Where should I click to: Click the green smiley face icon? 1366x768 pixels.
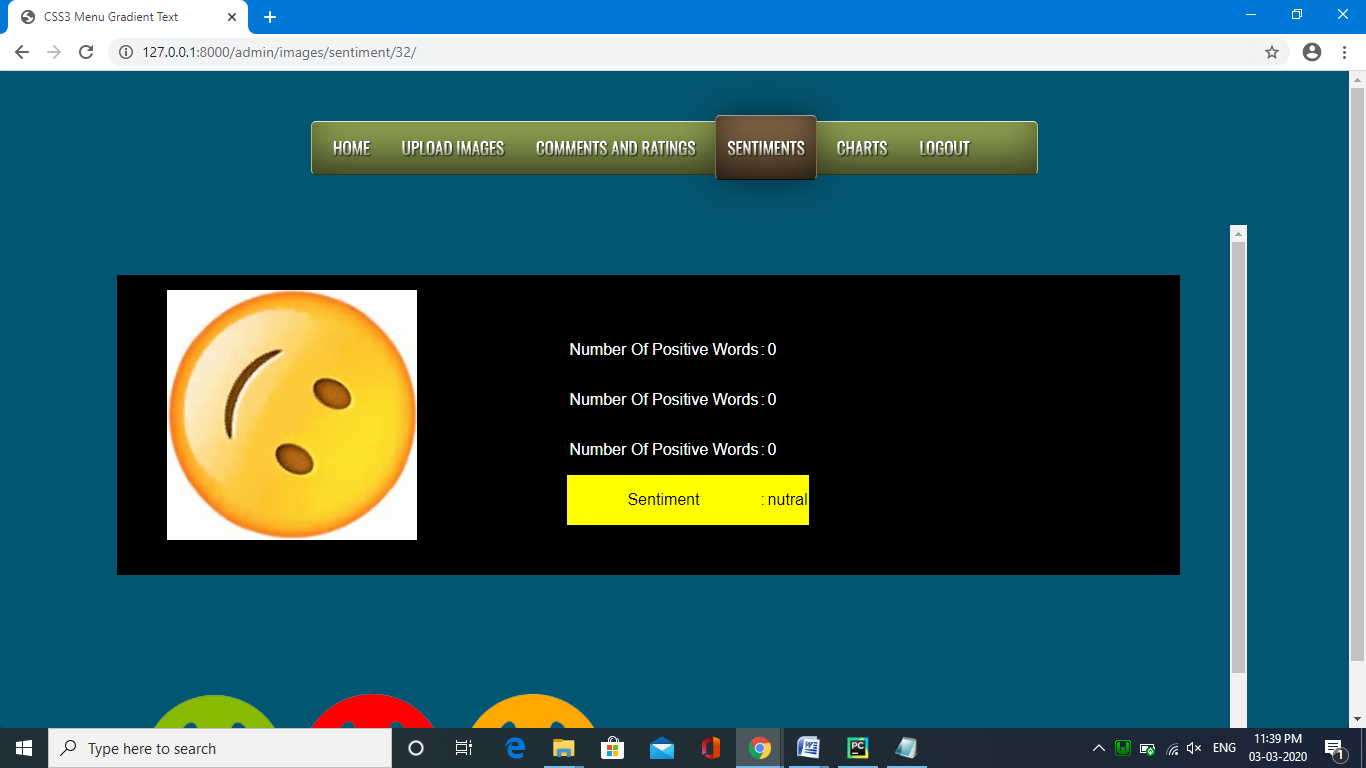215,712
